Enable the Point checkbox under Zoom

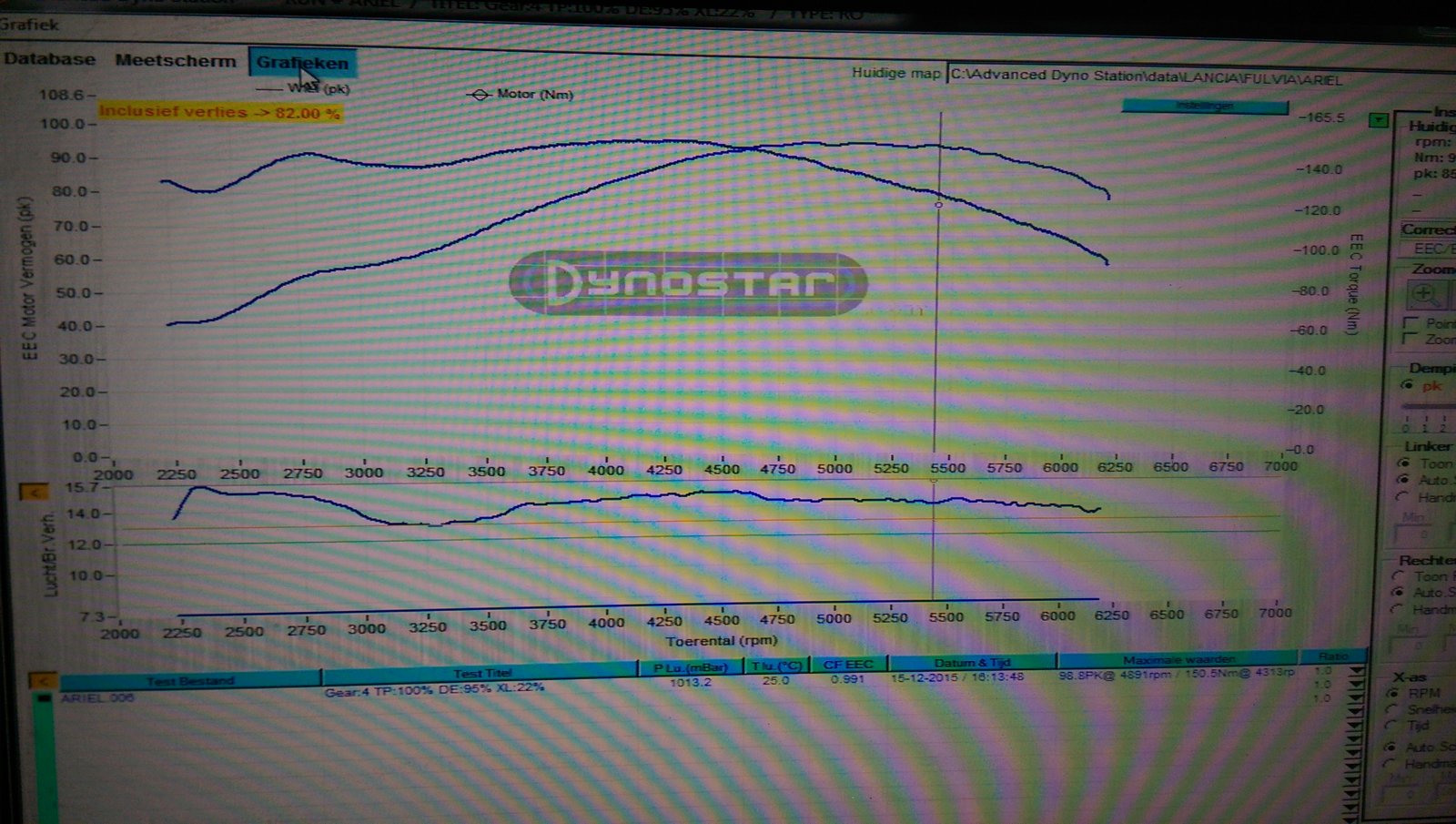pyautogui.click(x=1411, y=323)
